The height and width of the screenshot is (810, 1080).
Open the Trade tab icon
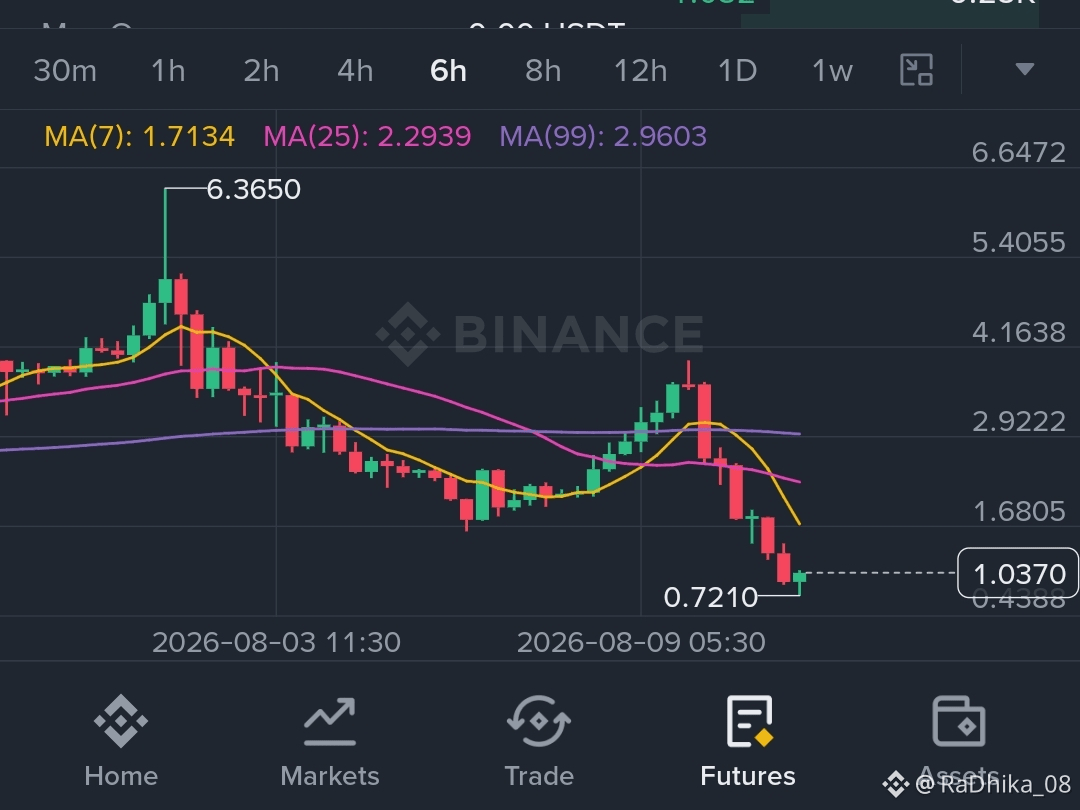pos(539,721)
